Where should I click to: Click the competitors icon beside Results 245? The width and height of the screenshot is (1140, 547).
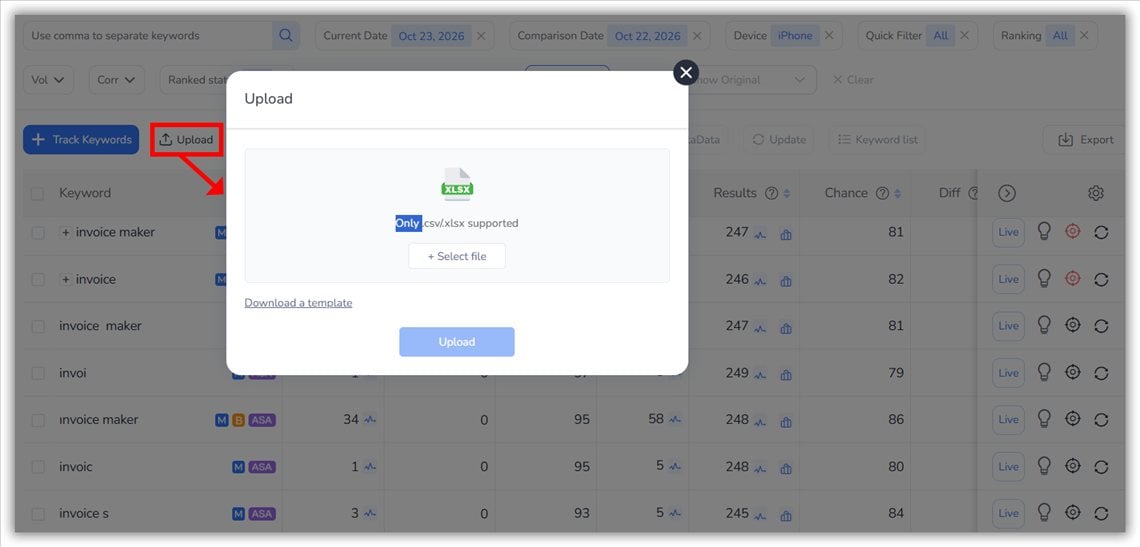coord(786,516)
